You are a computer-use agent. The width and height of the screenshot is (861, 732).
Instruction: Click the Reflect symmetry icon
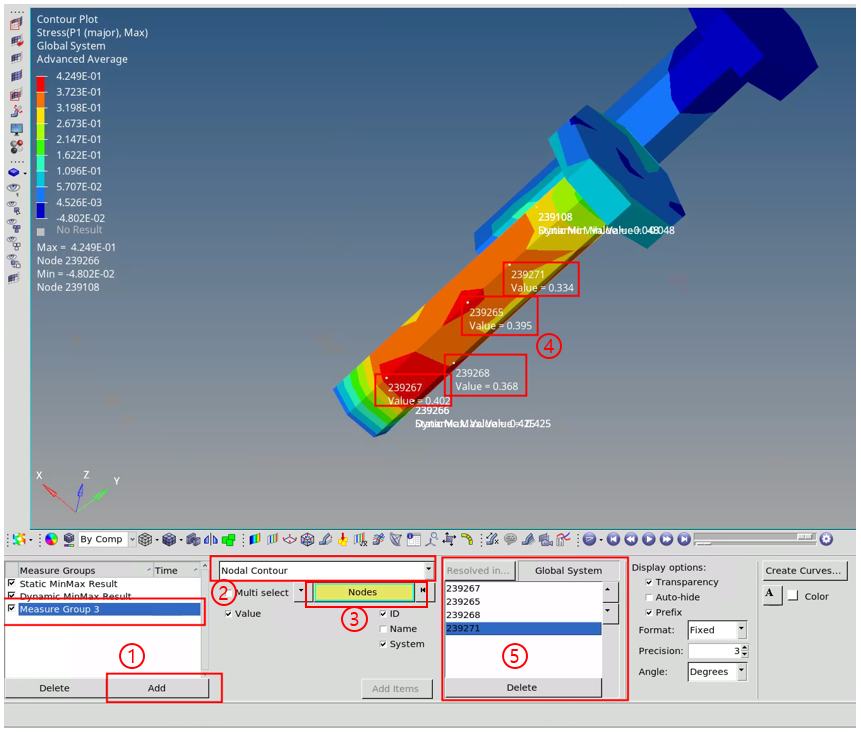coord(211,539)
